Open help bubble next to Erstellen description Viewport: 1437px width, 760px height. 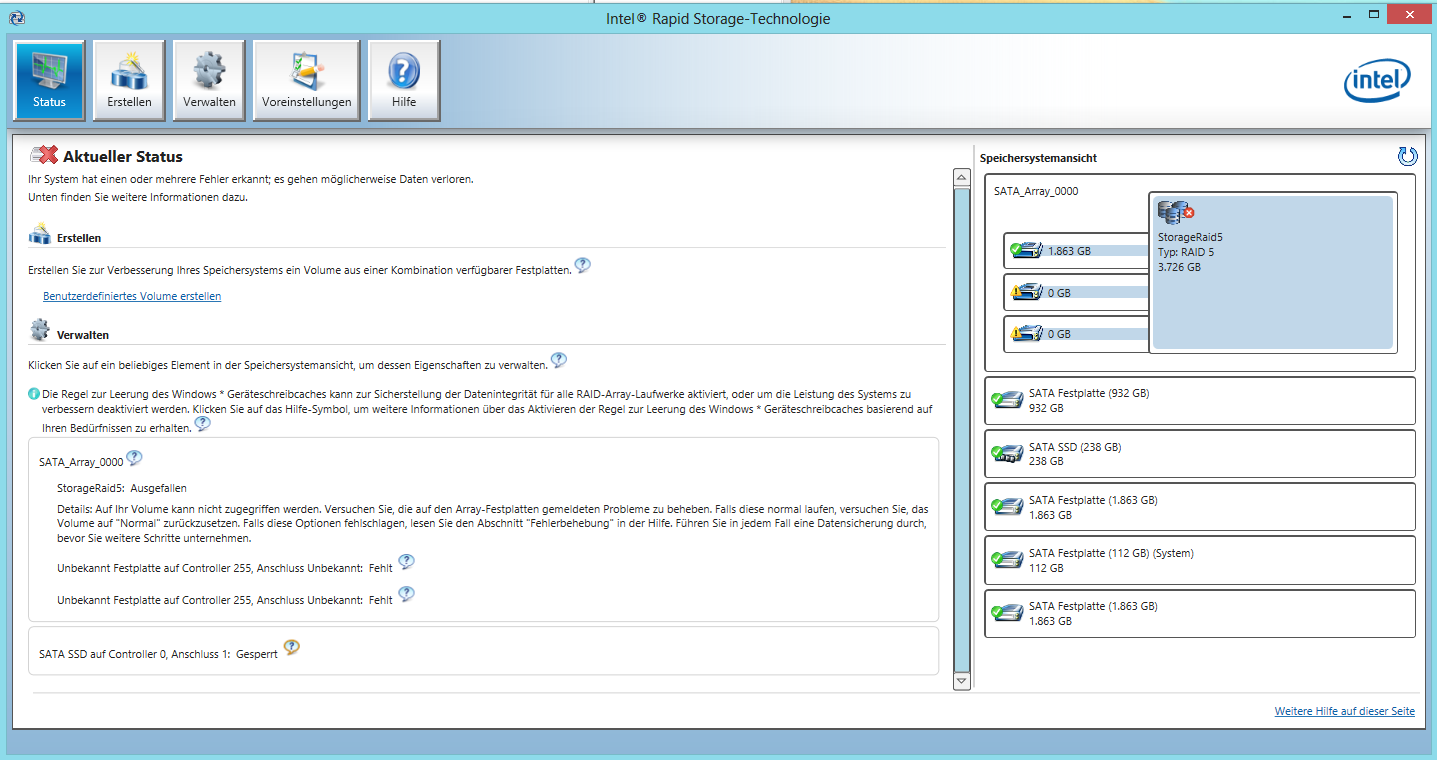pos(582,265)
